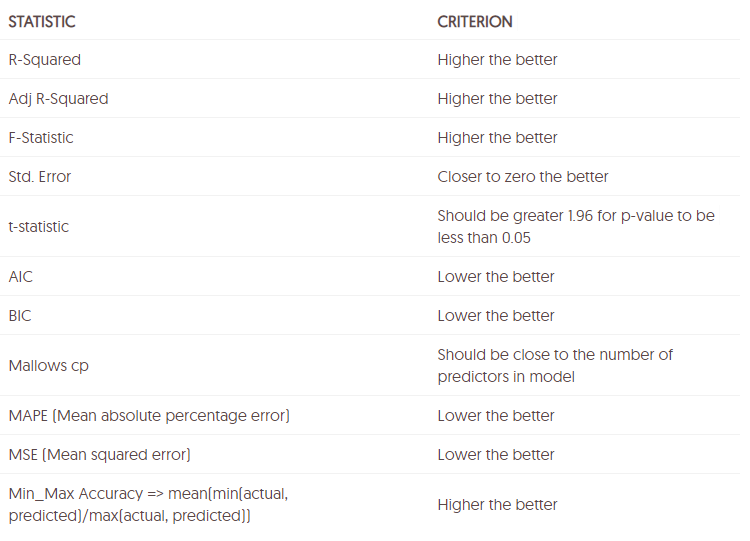Select the Adj R-Squared cell
This screenshot has width=750, height=541.
[x=59, y=99]
